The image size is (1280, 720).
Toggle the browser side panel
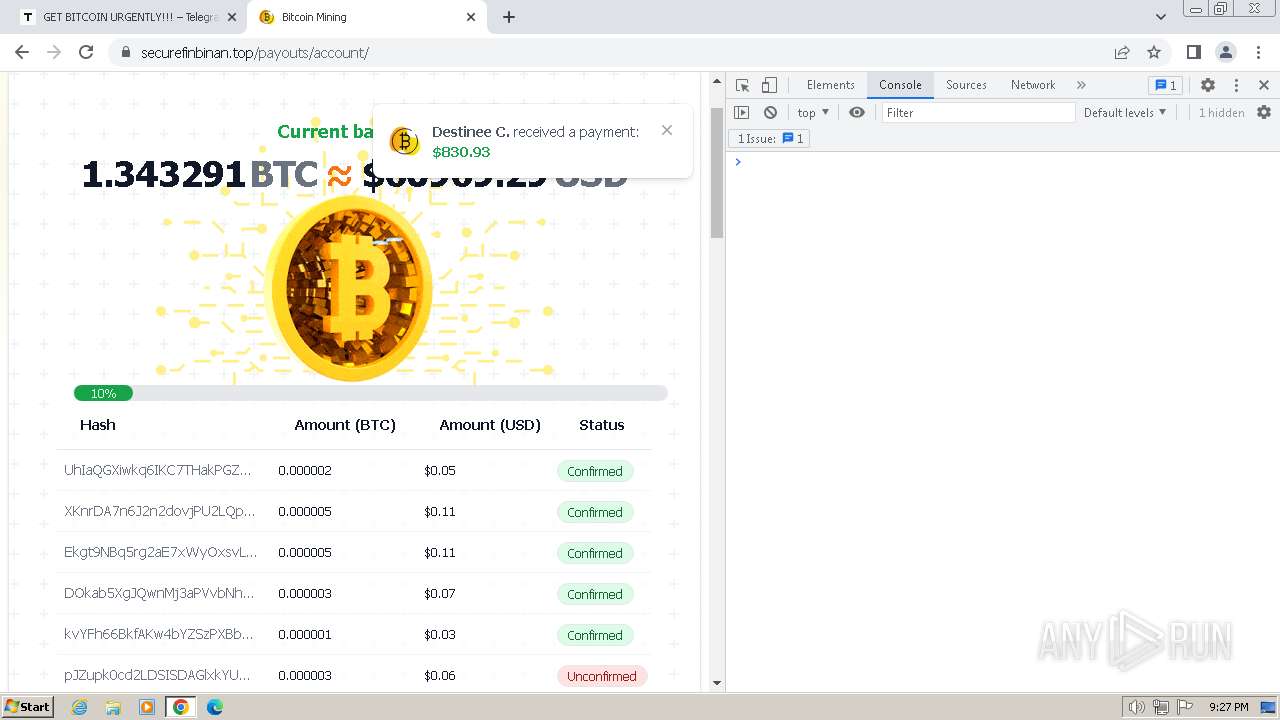[x=1193, y=52]
